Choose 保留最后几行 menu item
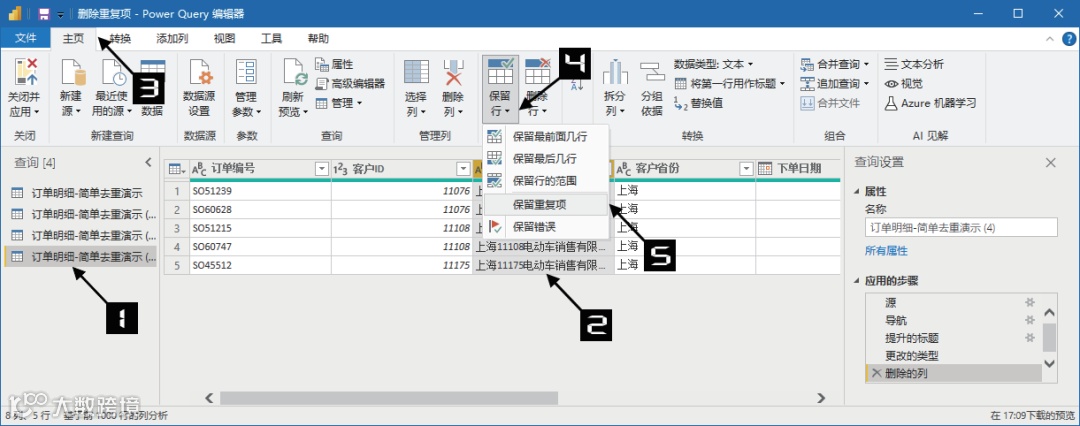The height and width of the screenshot is (426, 1080). pos(547,159)
